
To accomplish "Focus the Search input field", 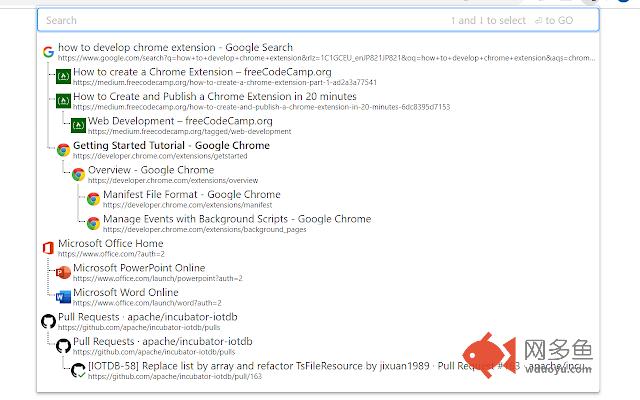I will point(318,20).
